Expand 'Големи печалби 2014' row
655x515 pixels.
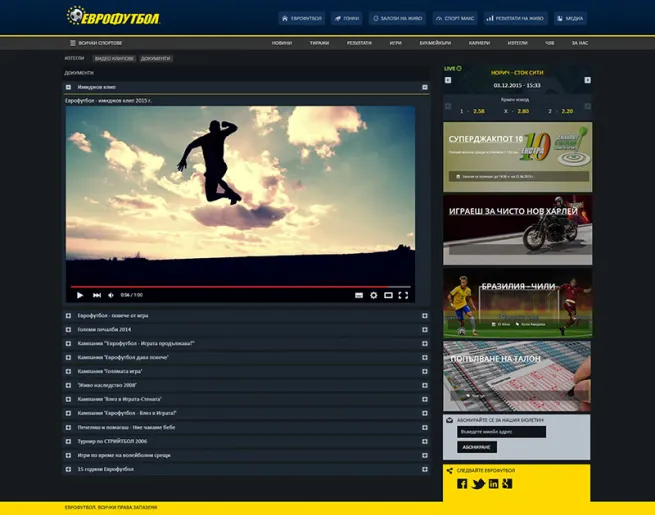246,330
